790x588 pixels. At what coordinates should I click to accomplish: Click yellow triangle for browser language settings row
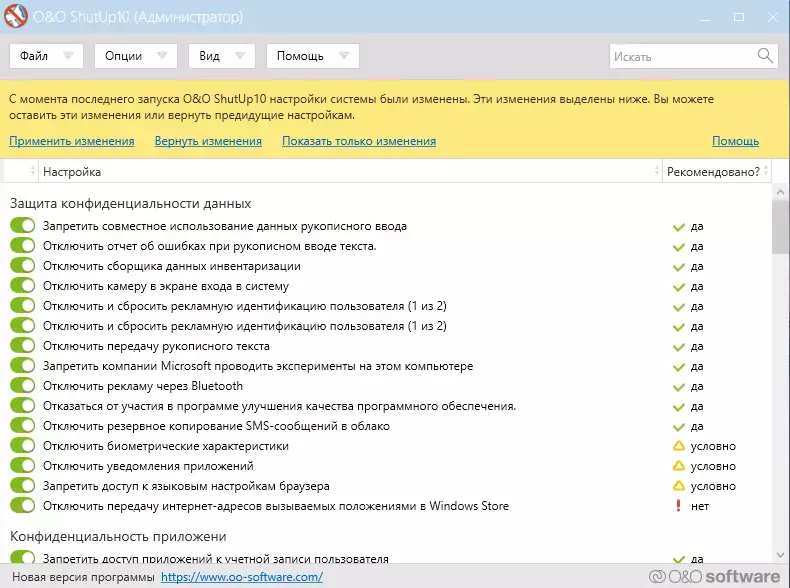[679, 486]
